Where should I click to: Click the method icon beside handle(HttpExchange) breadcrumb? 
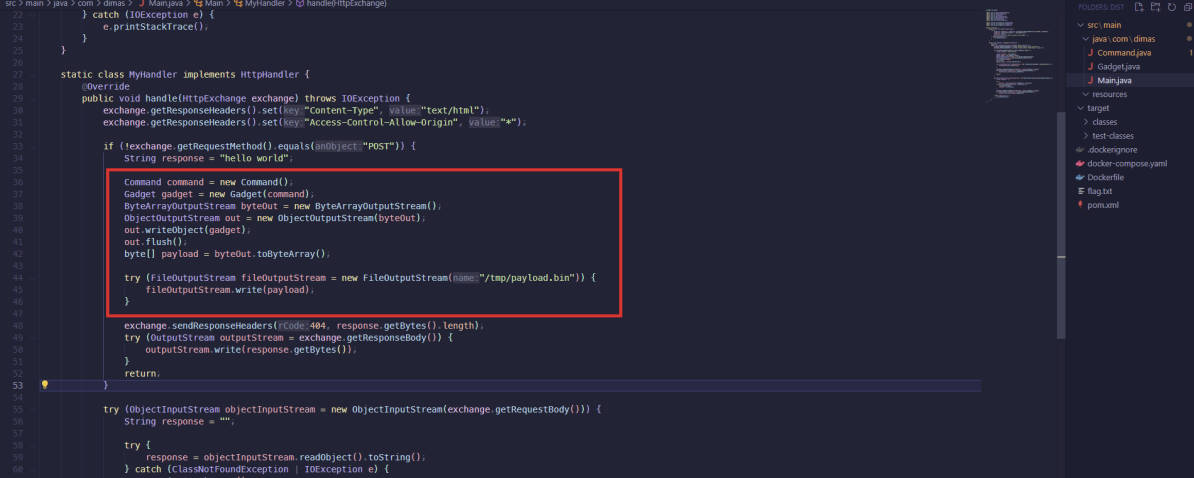[300, 4]
